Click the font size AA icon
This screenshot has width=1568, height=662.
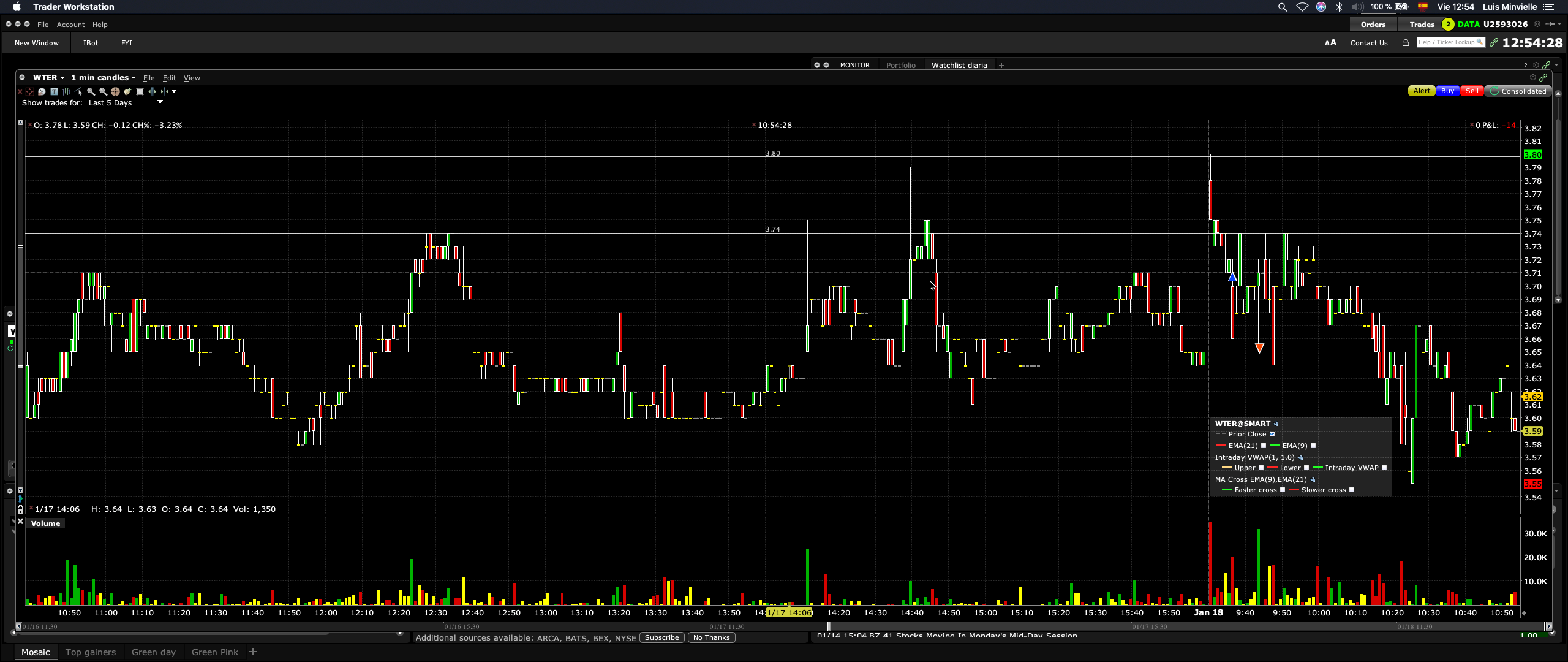click(1330, 43)
